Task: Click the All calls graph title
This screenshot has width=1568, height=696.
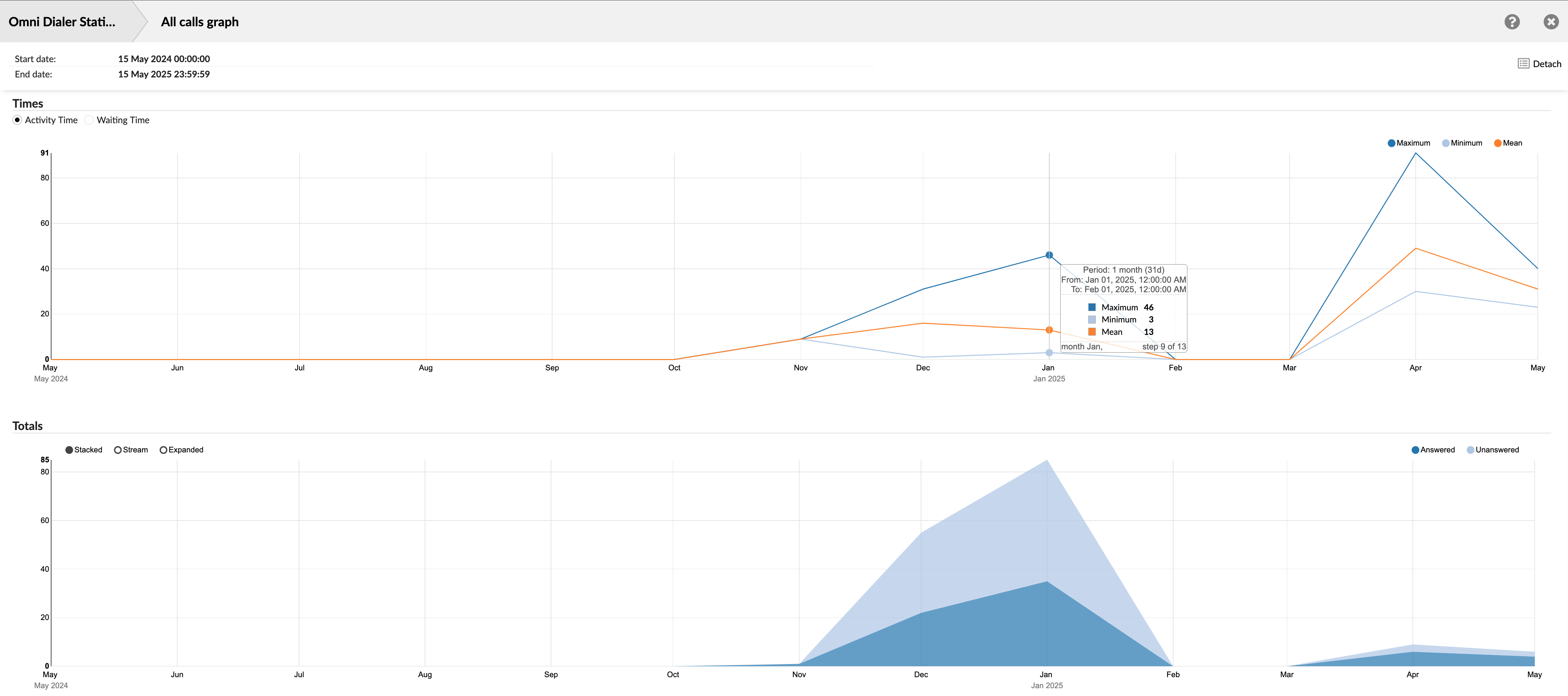Action: (199, 22)
